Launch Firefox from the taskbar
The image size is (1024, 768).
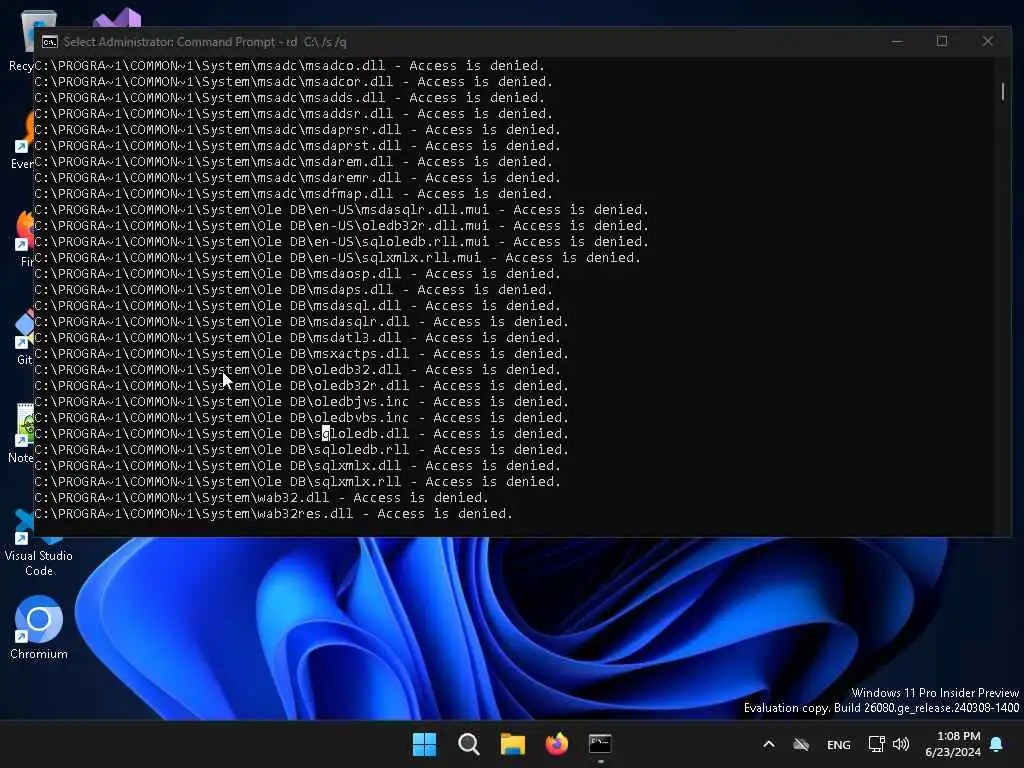coord(556,744)
